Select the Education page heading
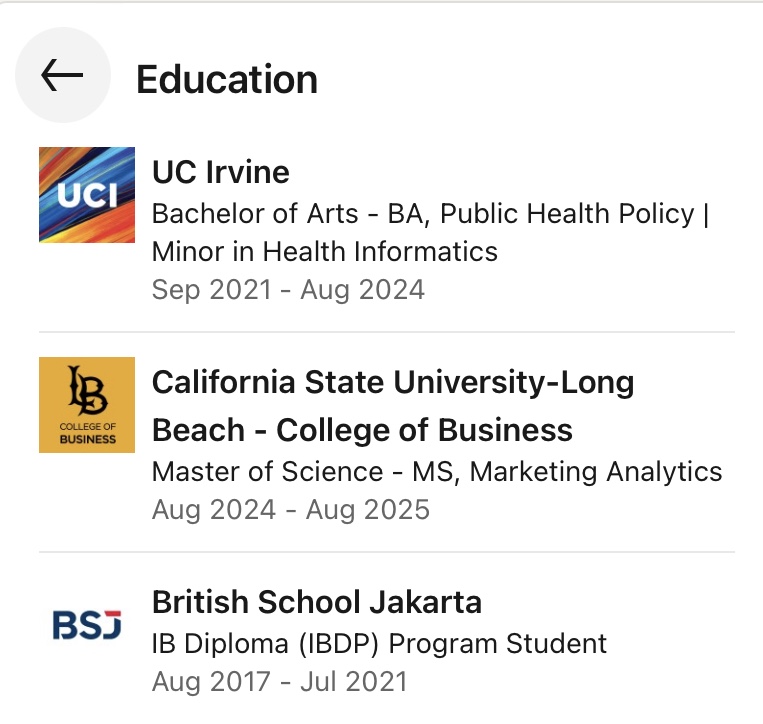 (227, 79)
